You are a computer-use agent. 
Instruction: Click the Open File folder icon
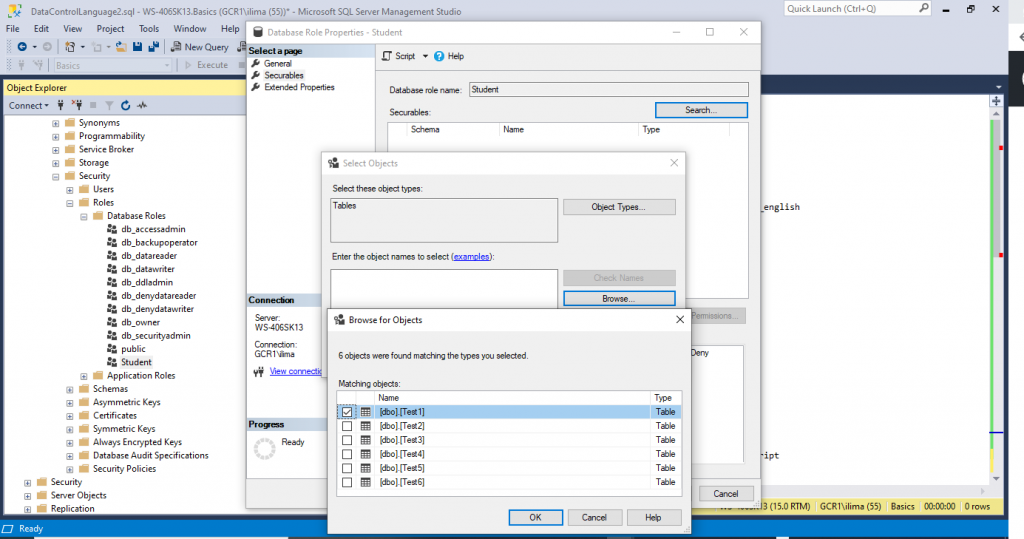pyautogui.click(x=121, y=46)
